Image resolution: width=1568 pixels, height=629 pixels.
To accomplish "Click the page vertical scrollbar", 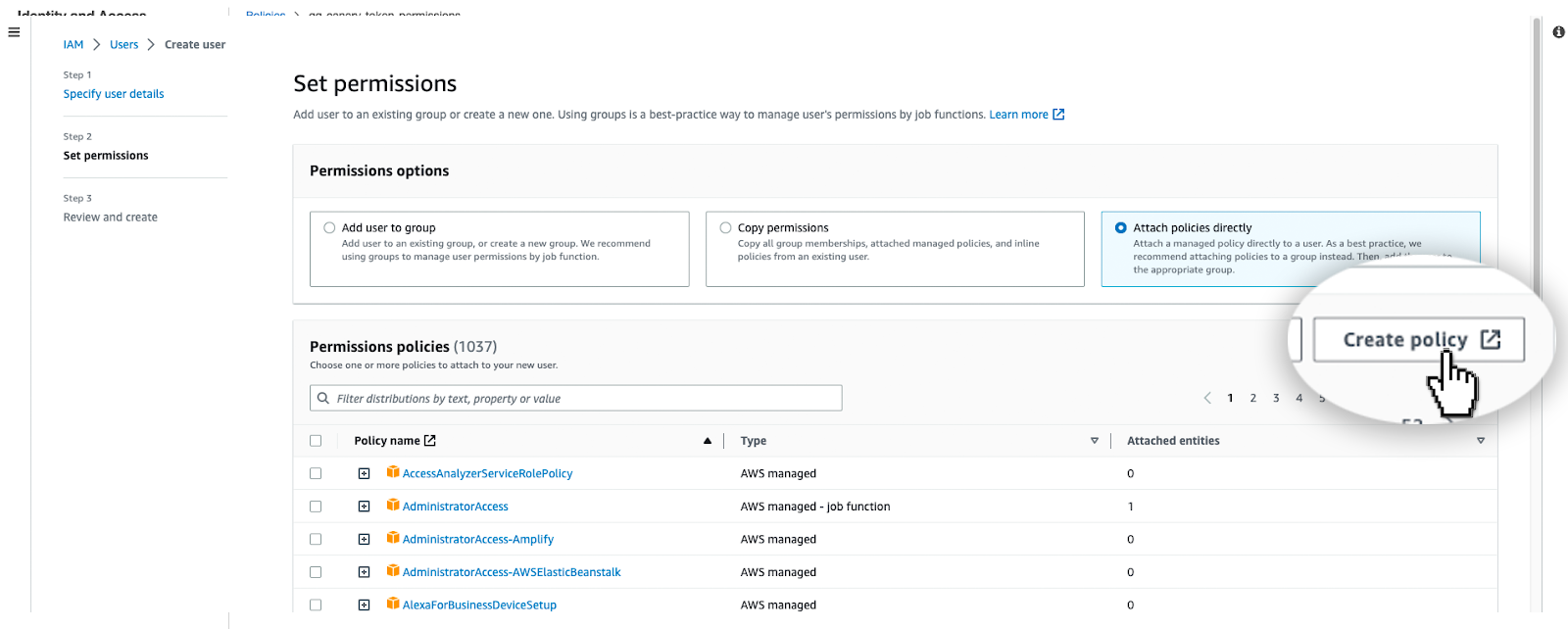I will [x=1537, y=157].
